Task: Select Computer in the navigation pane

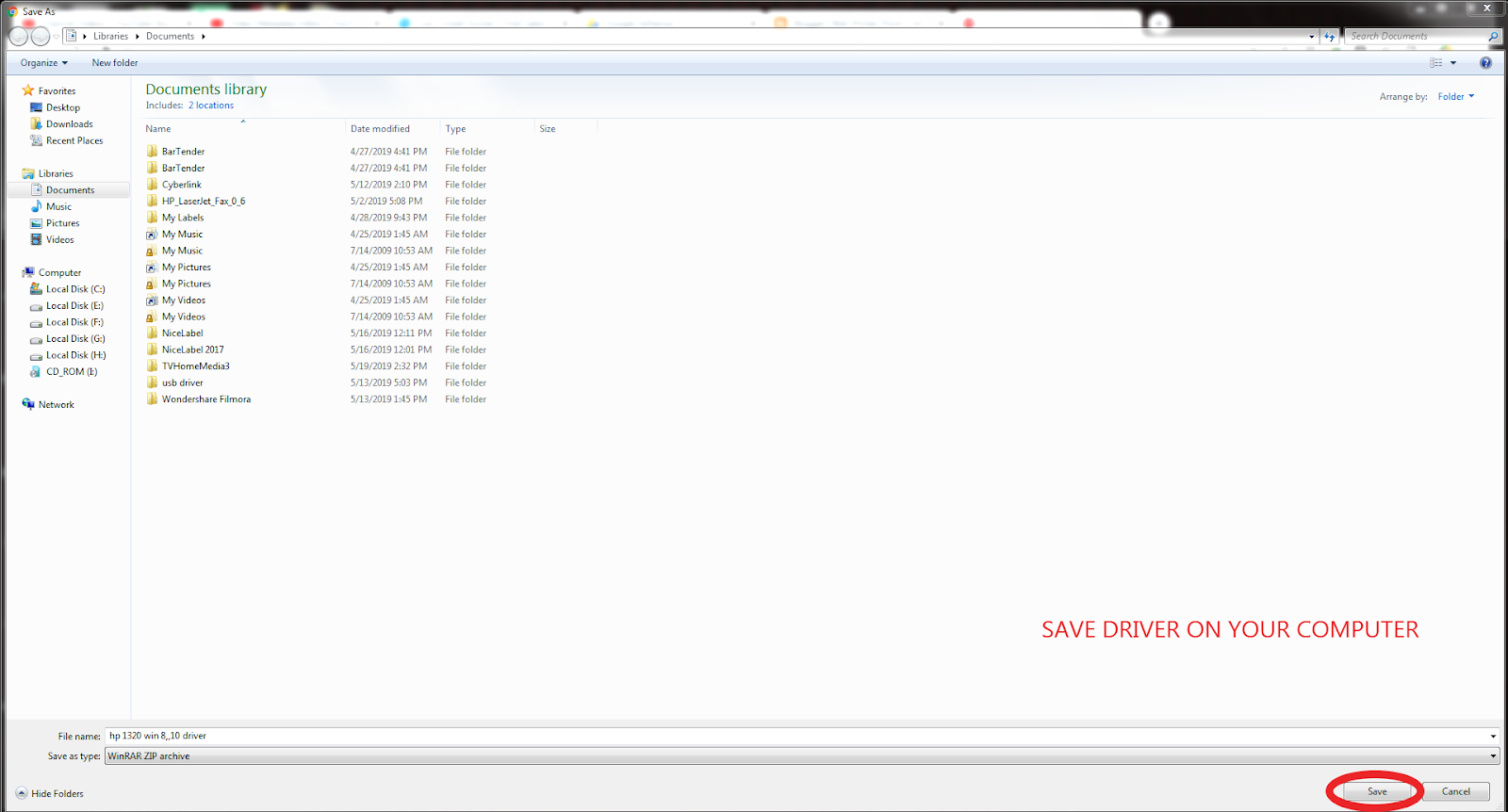Action: pyautogui.click(x=59, y=272)
